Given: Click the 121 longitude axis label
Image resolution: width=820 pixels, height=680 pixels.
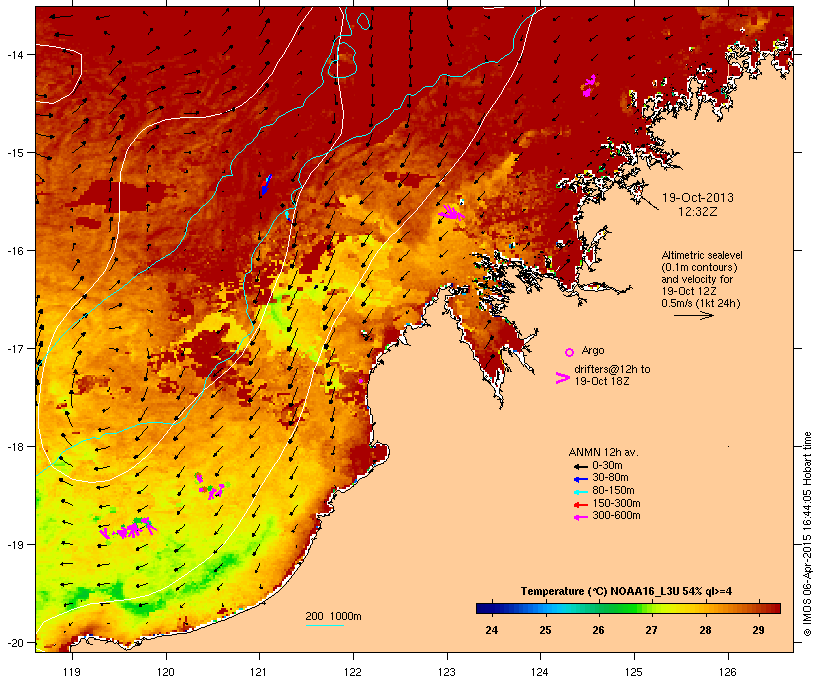Looking at the screenshot, I should tap(259, 672).
